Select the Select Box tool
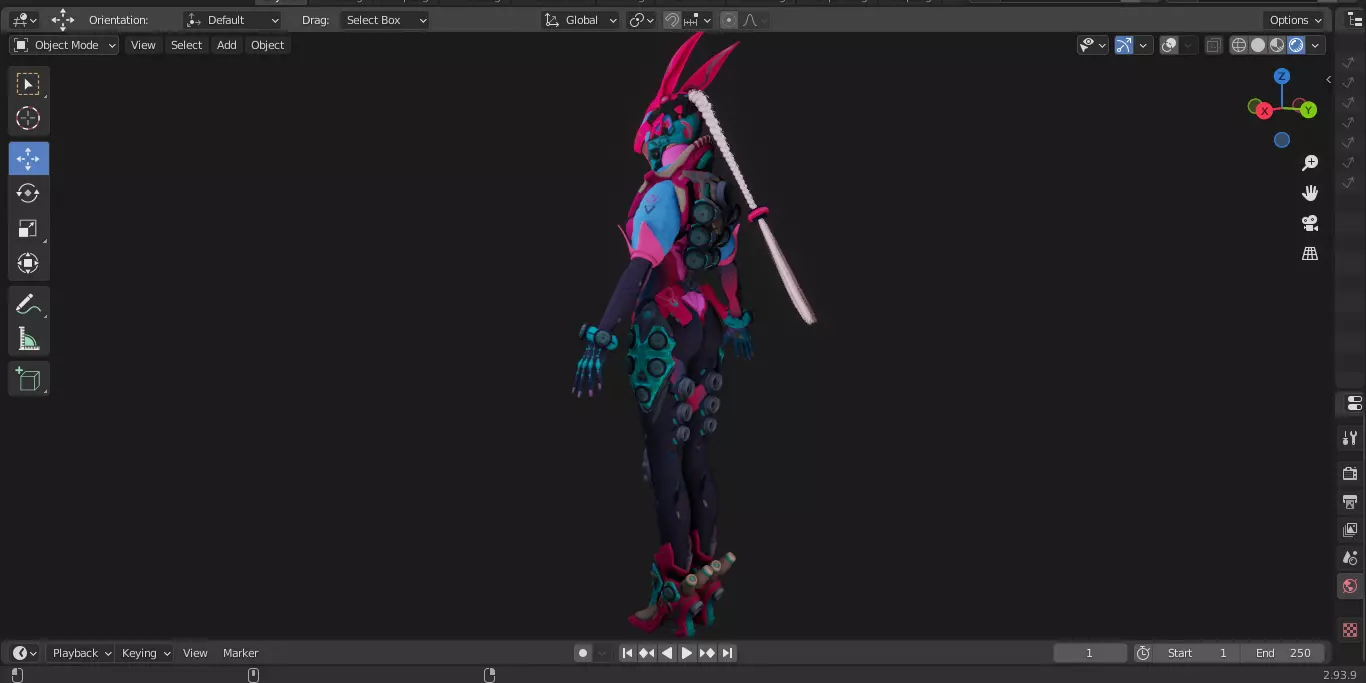This screenshot has height=683, width=1366. (x=28, y=84)
